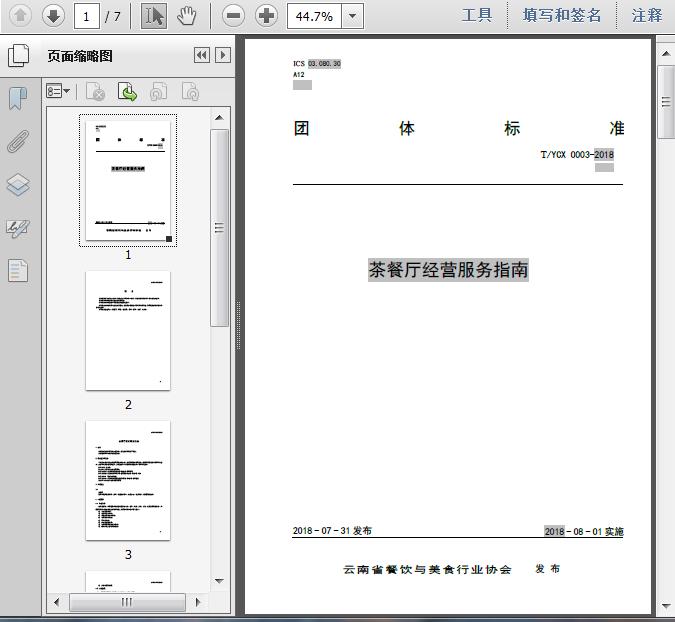Screen dimensions: 675x622
Task: Click thumbnails horizontal scrollbar thumb
Action: 127,602
